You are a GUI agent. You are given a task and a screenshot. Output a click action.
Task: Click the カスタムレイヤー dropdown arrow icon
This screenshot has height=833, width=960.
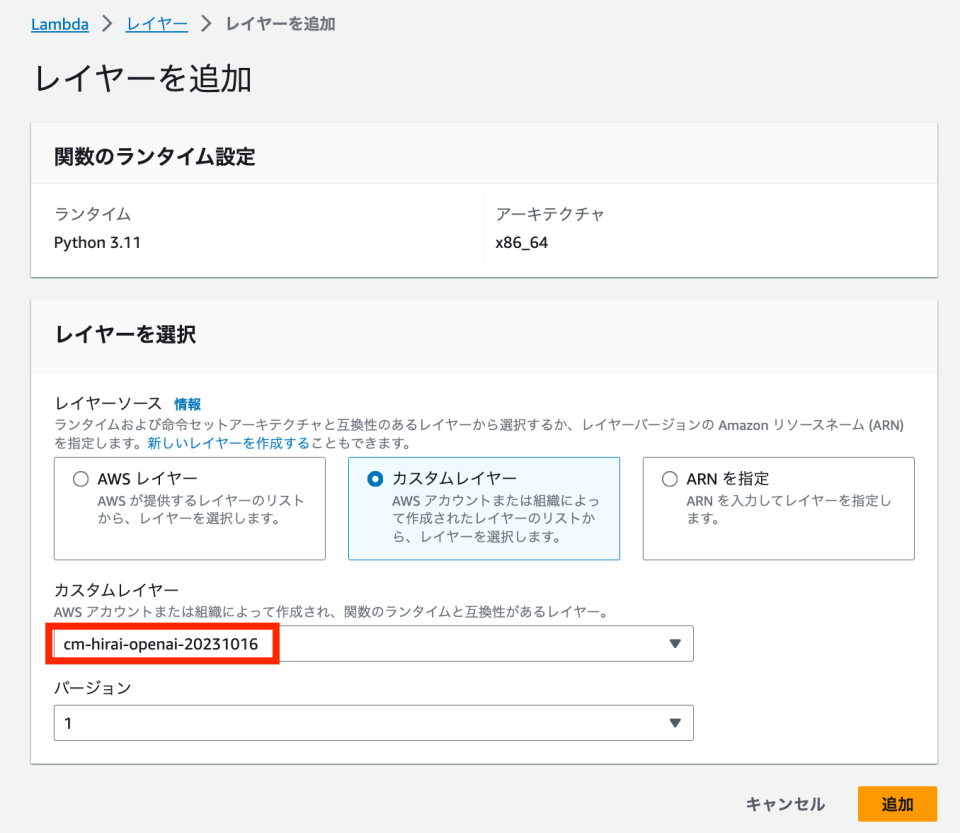(x=675, y=643)
